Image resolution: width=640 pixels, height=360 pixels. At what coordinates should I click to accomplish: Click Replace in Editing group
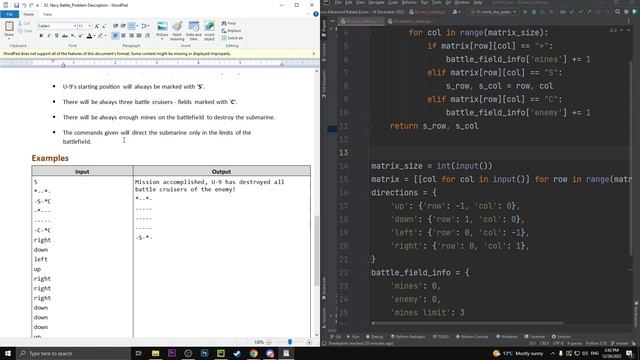coord(231,31)
